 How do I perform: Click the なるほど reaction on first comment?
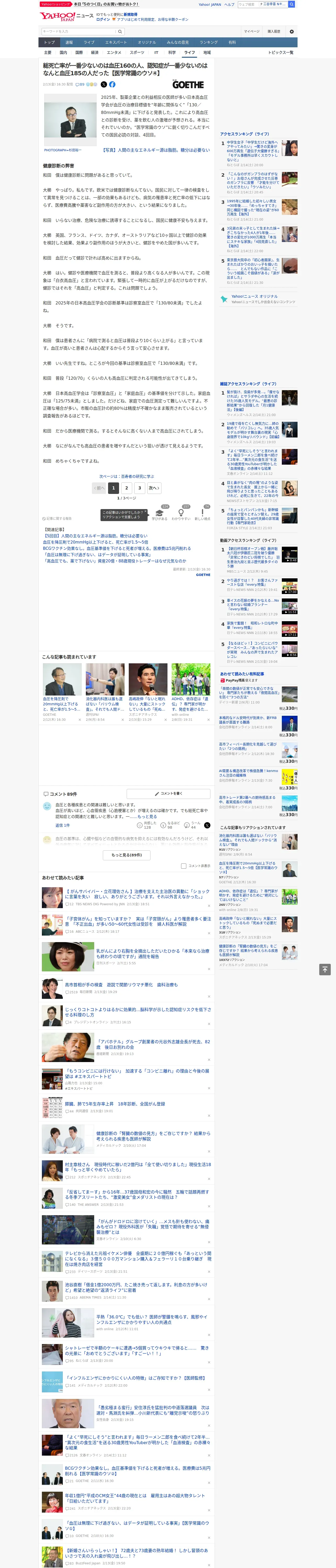coord(170,825)
